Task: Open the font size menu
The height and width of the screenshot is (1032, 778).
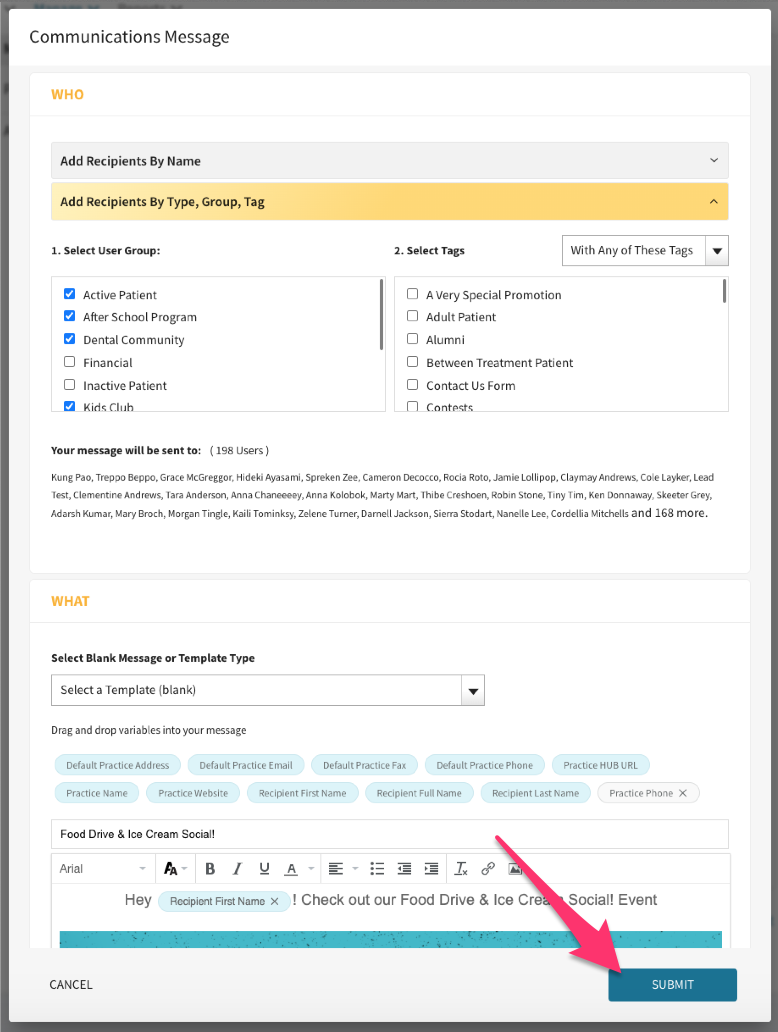Action: pyautogui.click(x=174, y=869)
